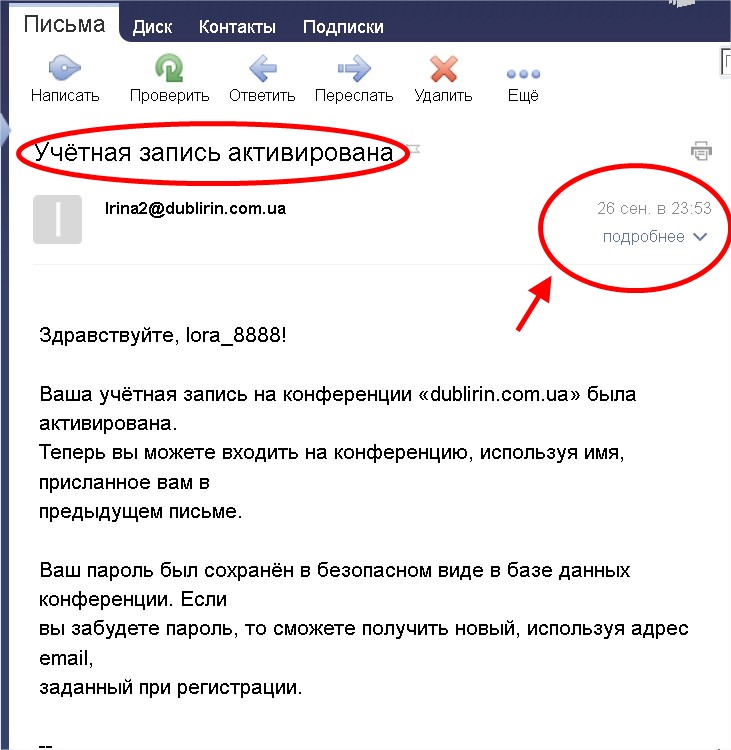Click the gray sender avatar

pyautogui.click(x=57, y=220)
